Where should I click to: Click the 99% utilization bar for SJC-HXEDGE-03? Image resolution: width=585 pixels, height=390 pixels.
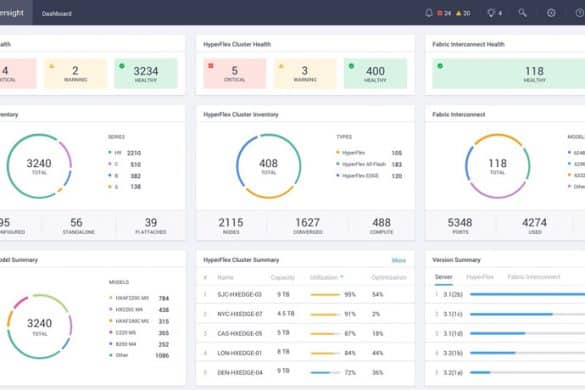[325, 295]
